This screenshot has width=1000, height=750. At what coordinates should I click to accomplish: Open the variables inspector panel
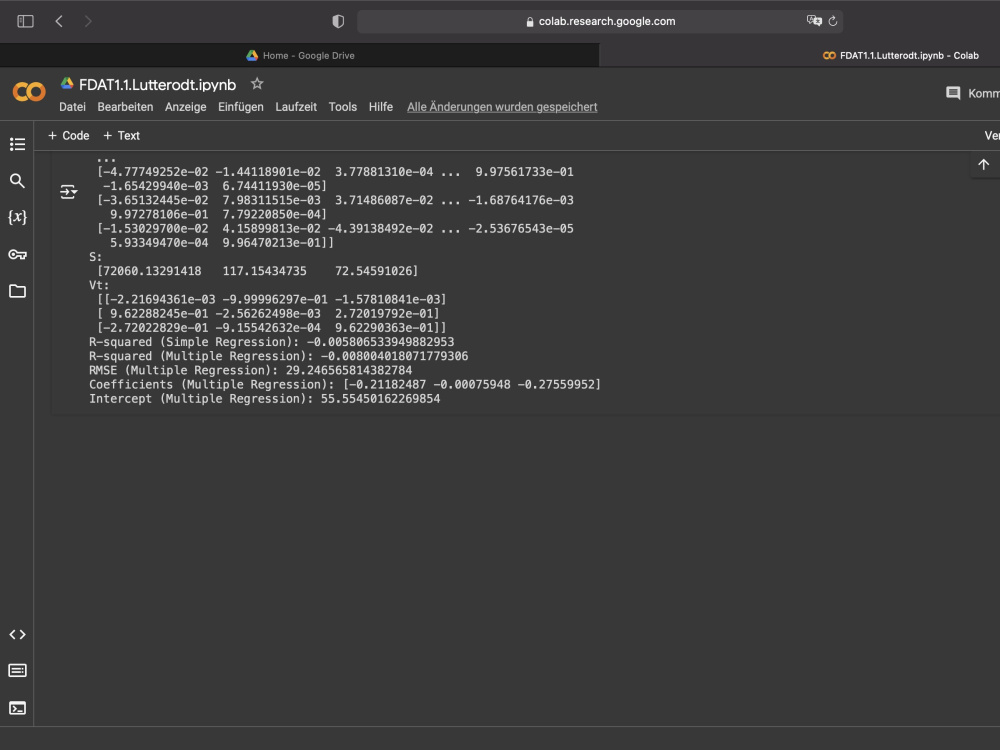(x=17, y=217)
